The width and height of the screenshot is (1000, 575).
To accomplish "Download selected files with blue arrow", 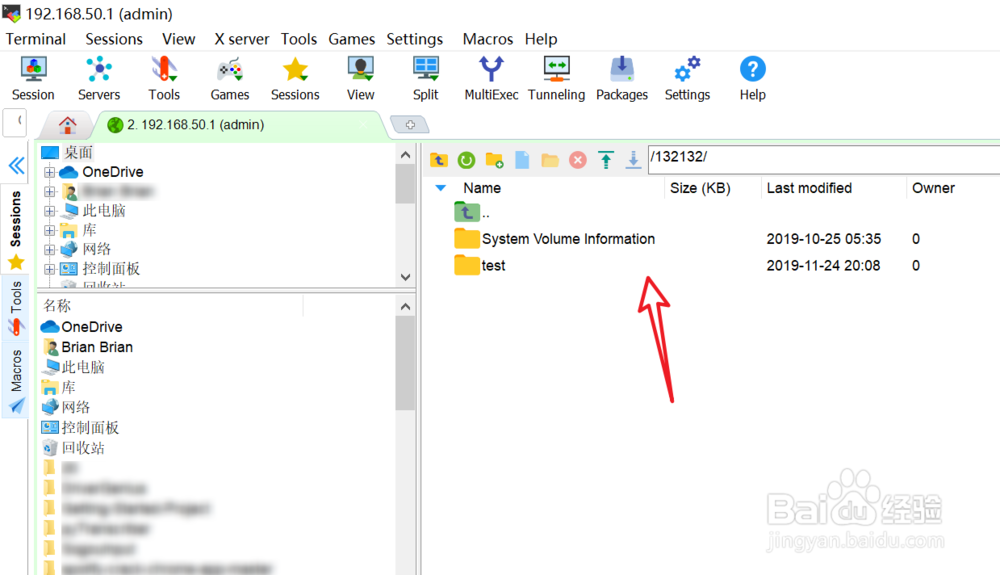I will (633, 159).
